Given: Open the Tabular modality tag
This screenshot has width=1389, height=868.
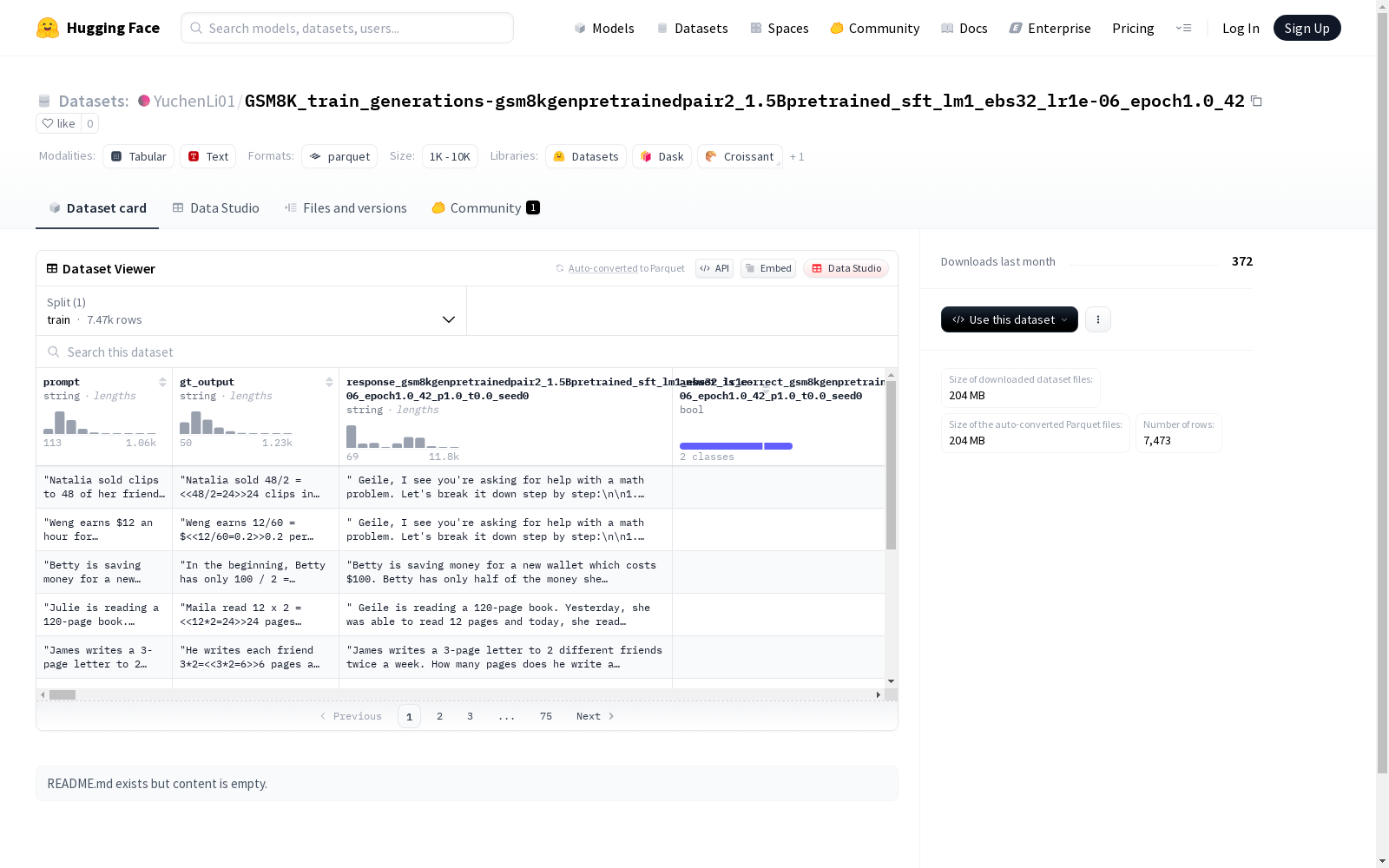Looking at the screenshot, I should coord(139,156).
